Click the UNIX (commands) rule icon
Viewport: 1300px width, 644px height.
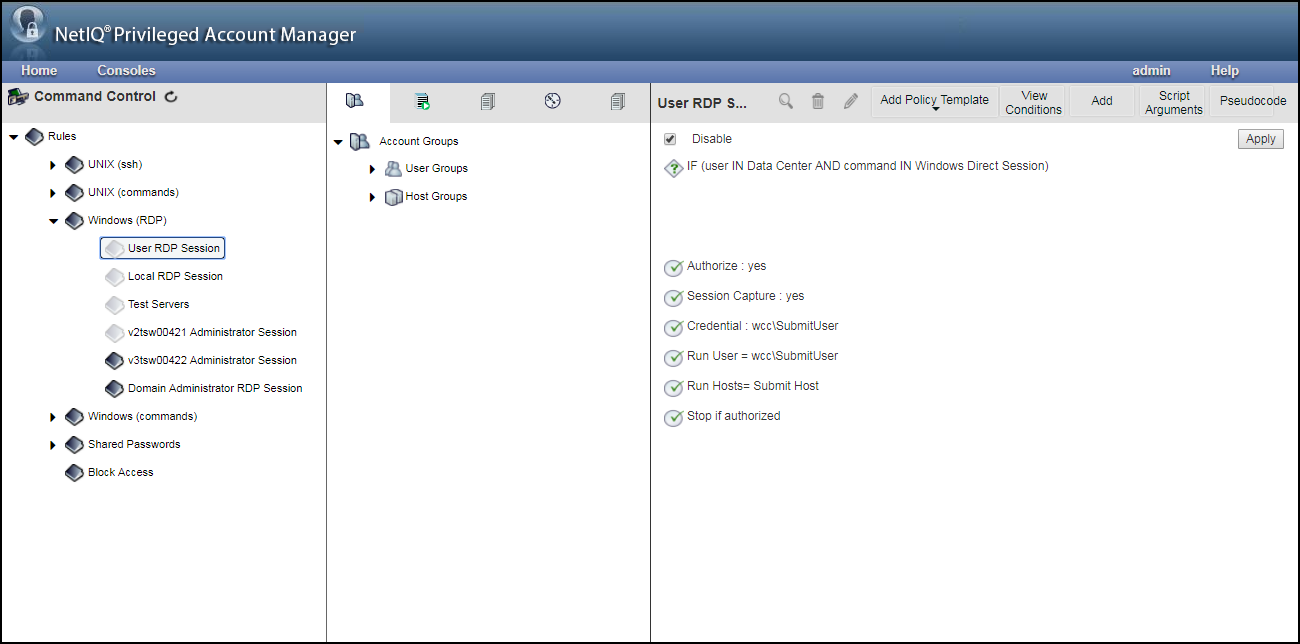74,192
